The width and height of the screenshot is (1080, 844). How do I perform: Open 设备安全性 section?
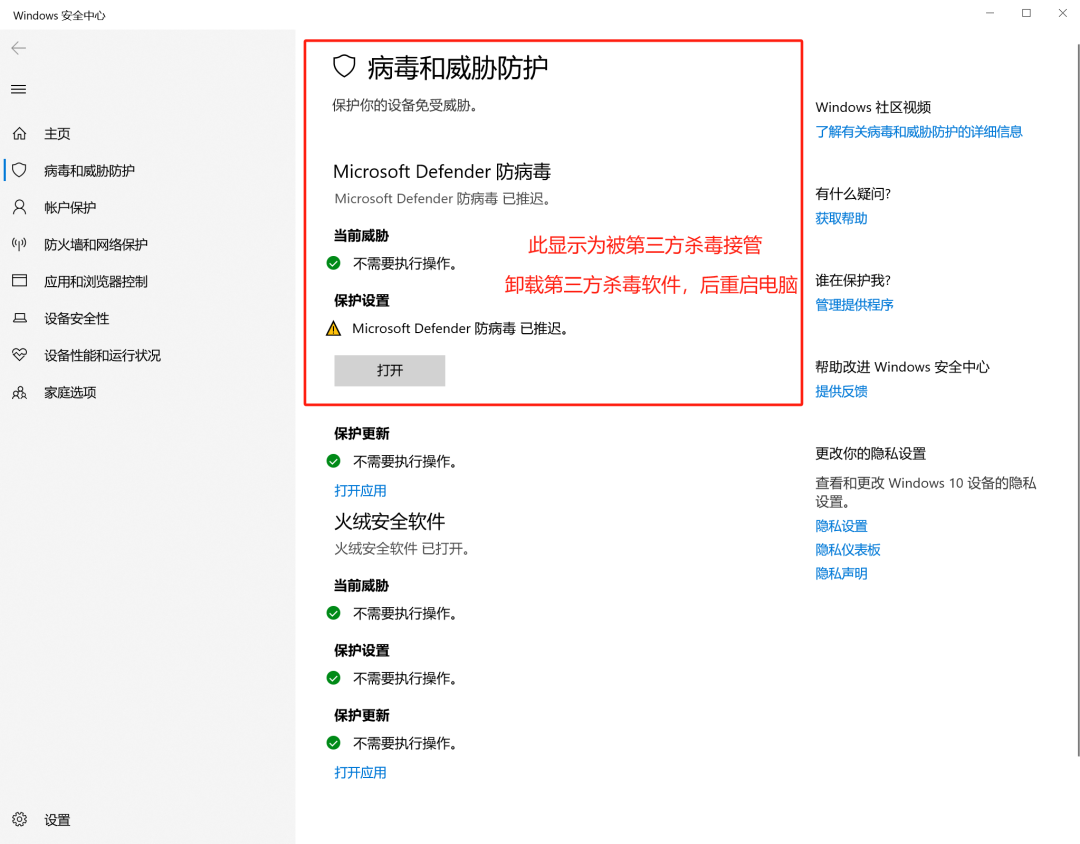(x=76, y=318)
